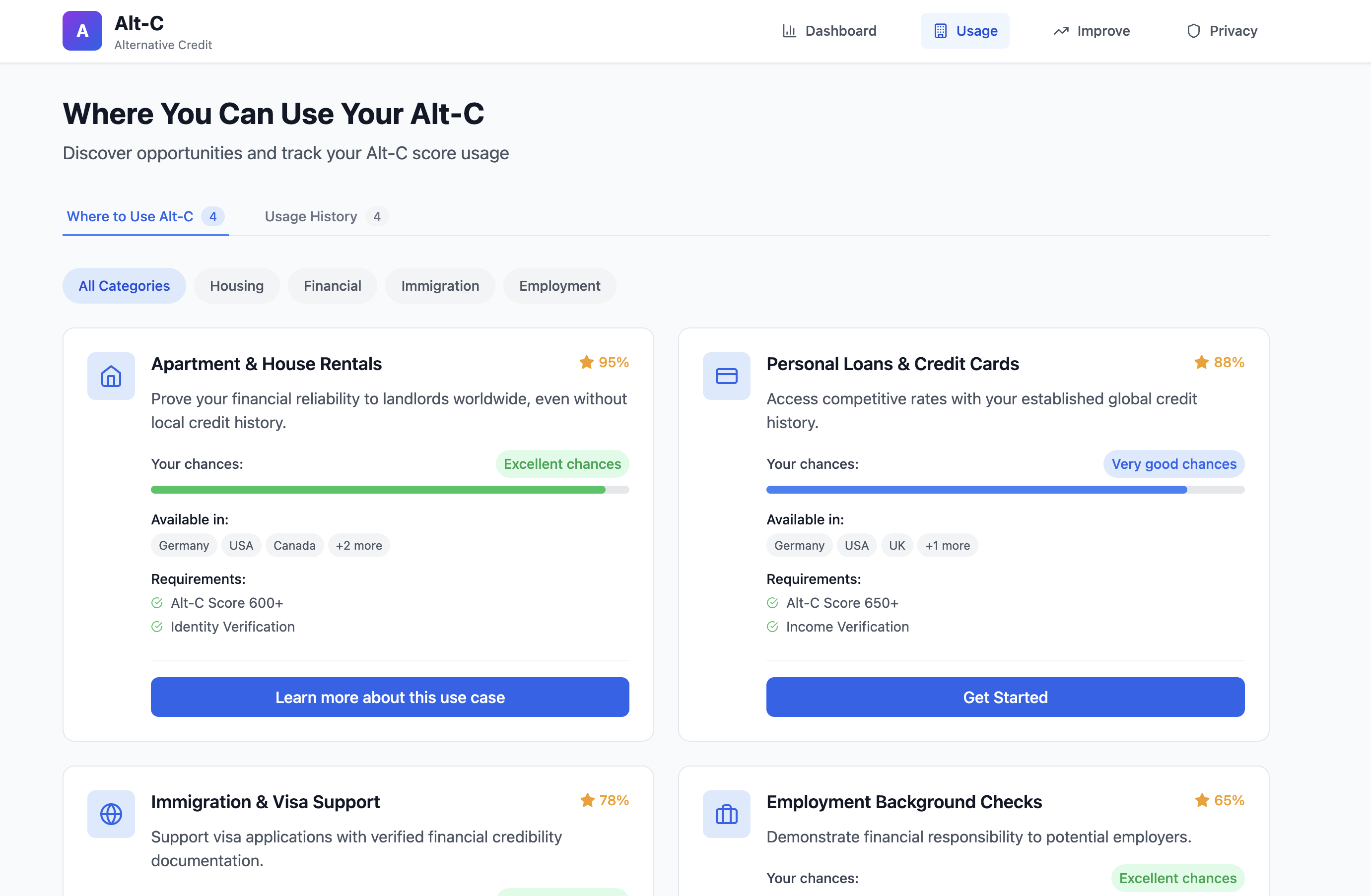
Task: Expand the +1 more countries chip
Action: pos(947,545)
